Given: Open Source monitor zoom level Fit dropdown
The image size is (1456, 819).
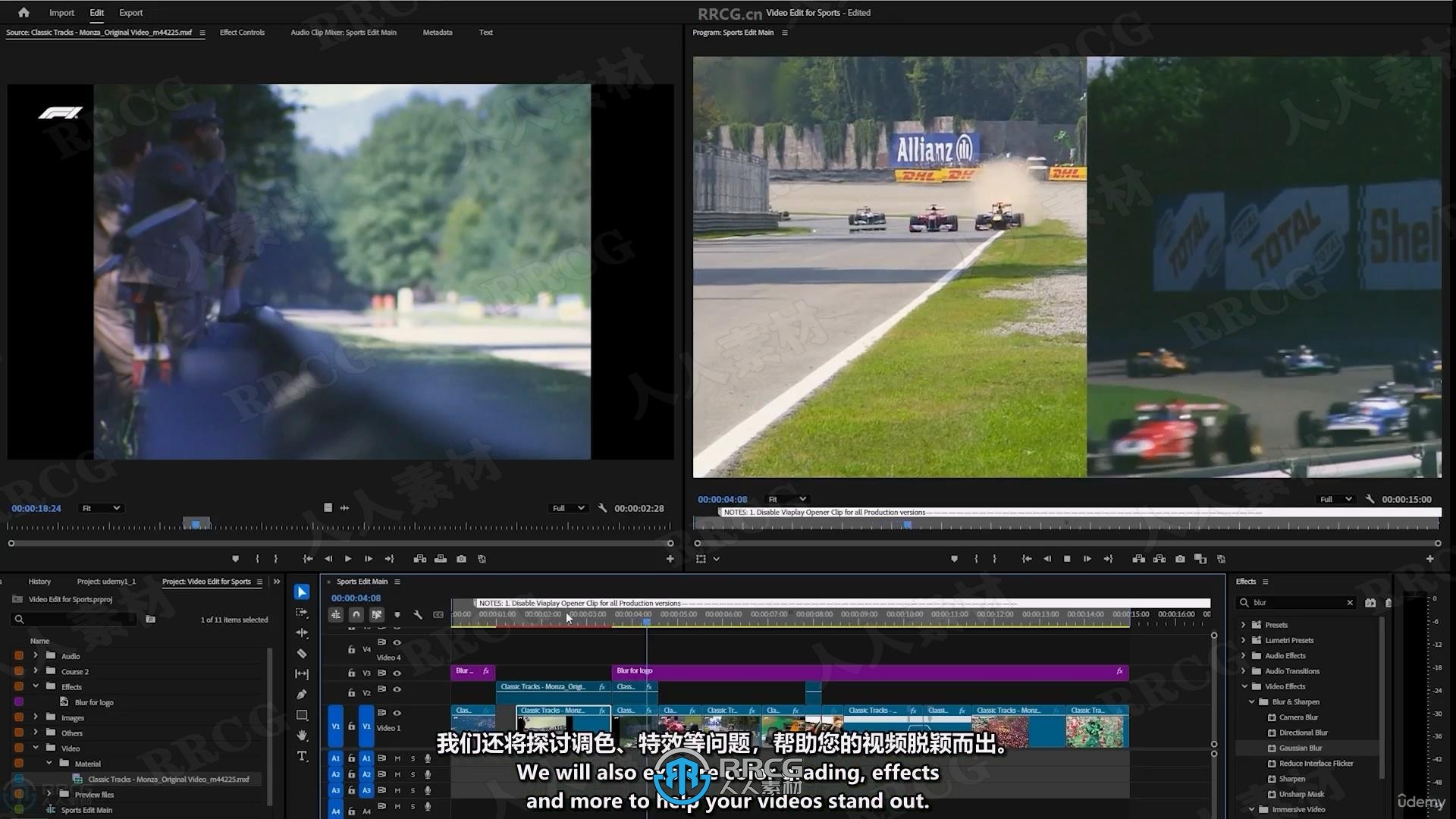Looking at the screenshot, I should coord(101,508).
